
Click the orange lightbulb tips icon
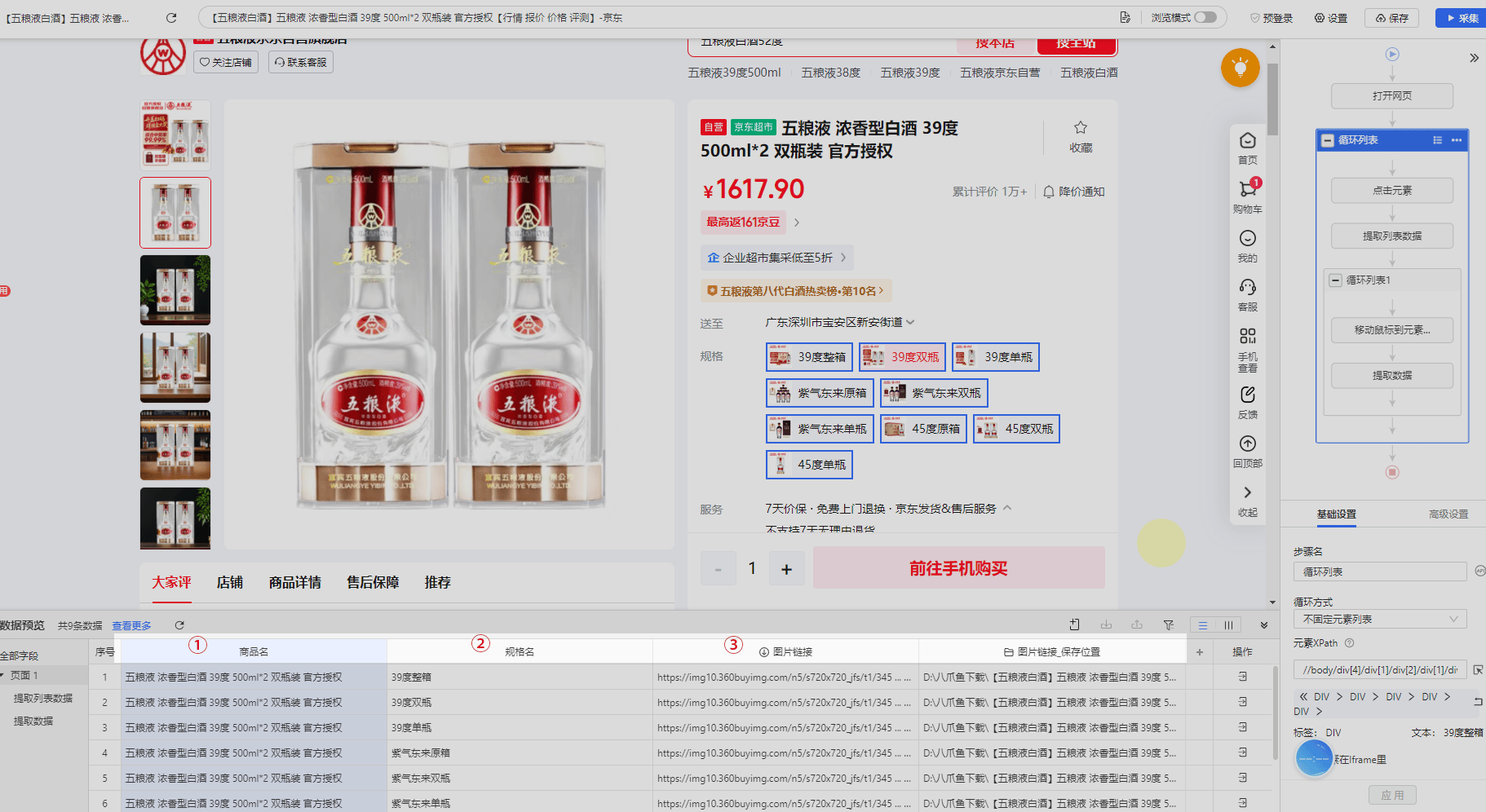click(x=1241, y=68)
